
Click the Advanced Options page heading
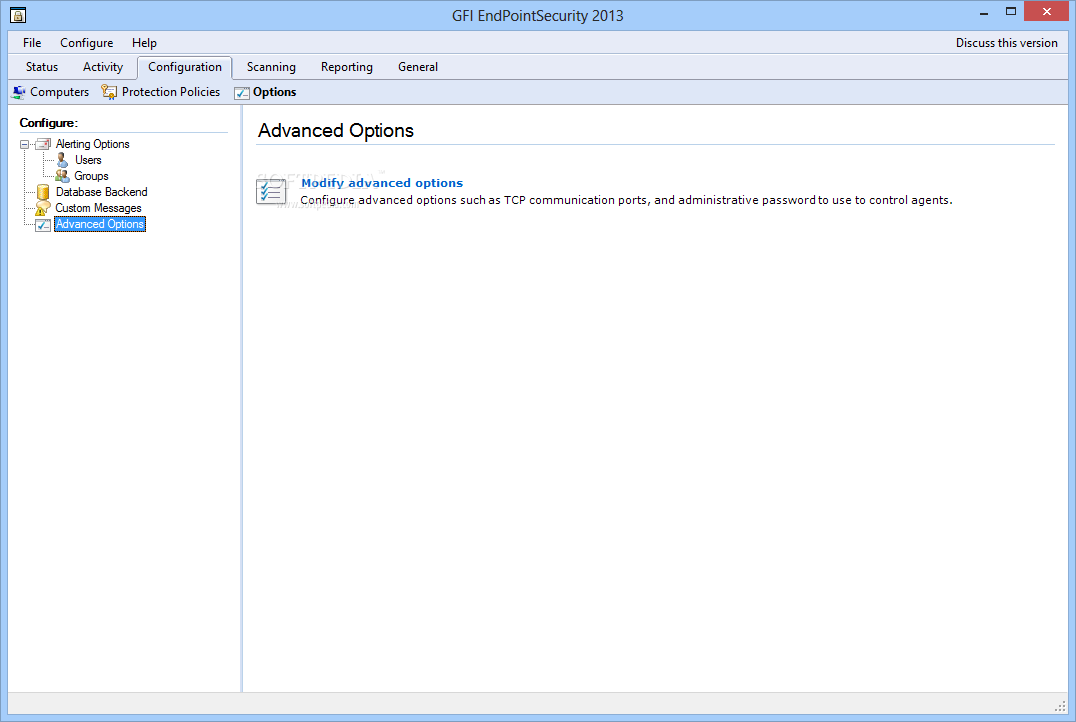[336, 130]
